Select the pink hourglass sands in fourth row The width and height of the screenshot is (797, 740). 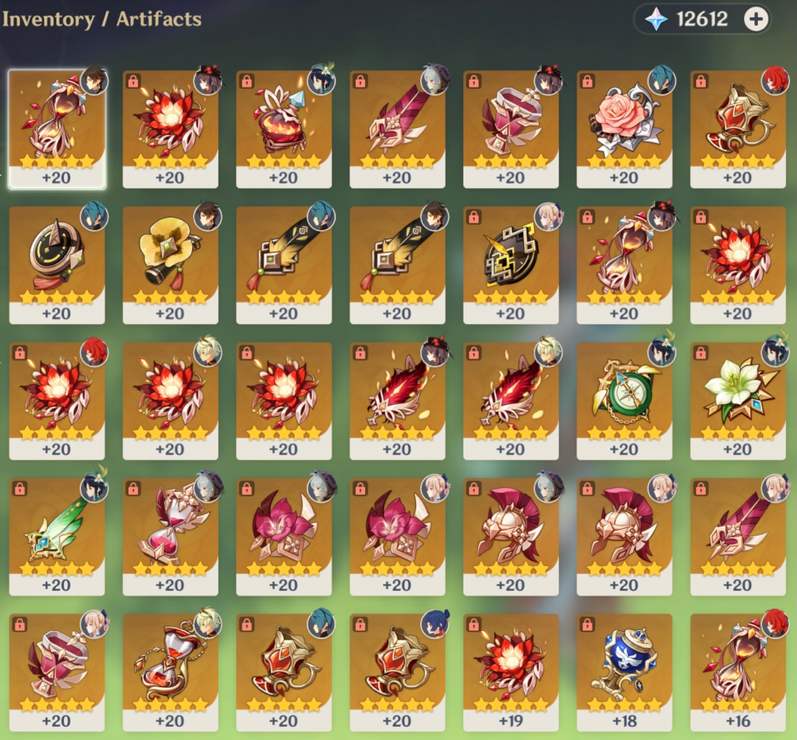pyautogui.click(x=170, y=536)
